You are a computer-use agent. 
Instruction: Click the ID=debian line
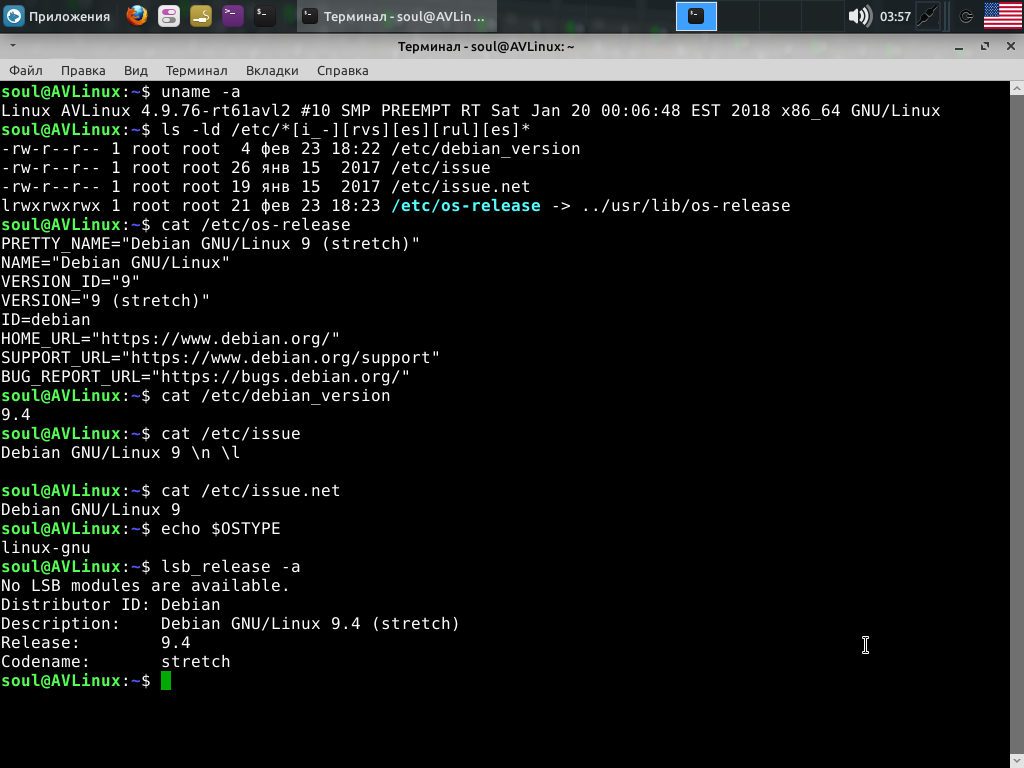pos(46,320)
